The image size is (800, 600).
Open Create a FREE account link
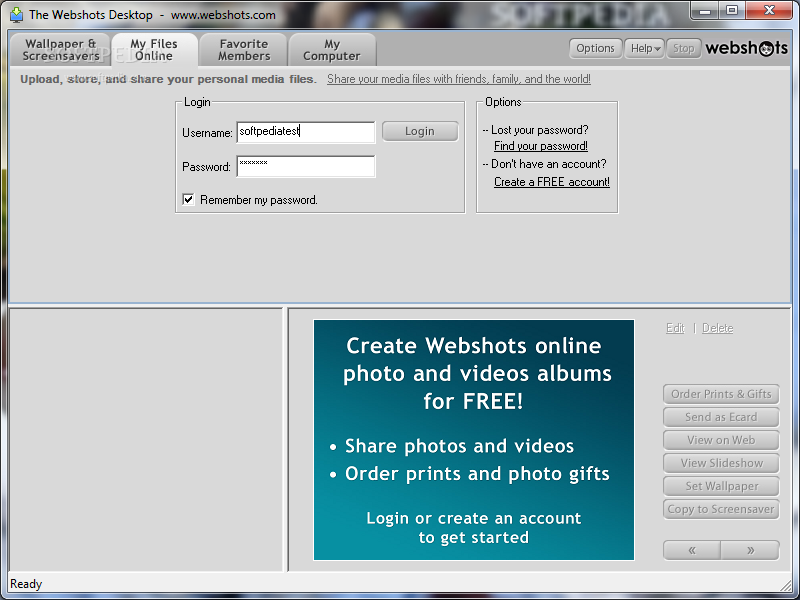point(552,182)
